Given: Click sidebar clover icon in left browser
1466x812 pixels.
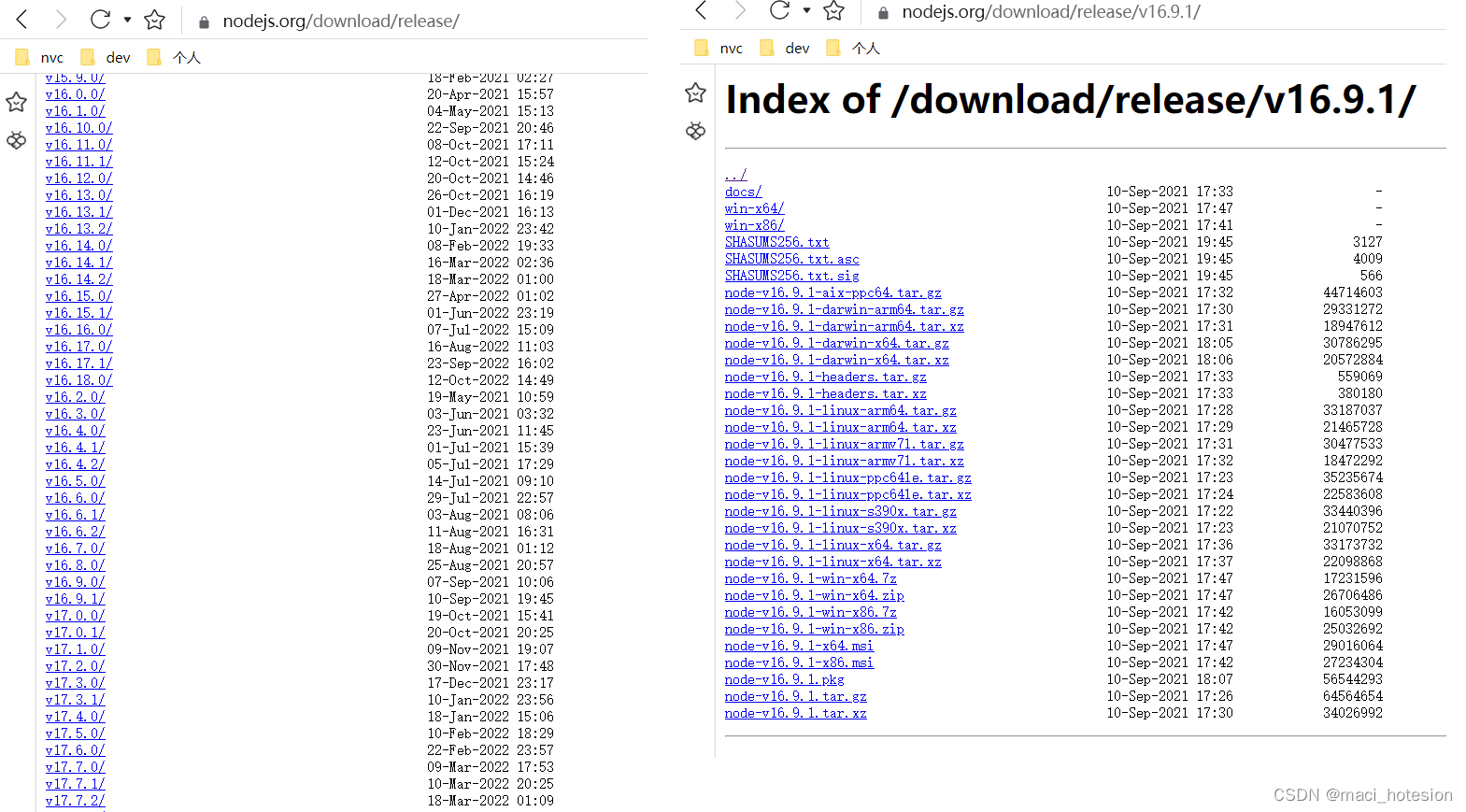Looking at the screenshot, I should [x=16, y=140].
